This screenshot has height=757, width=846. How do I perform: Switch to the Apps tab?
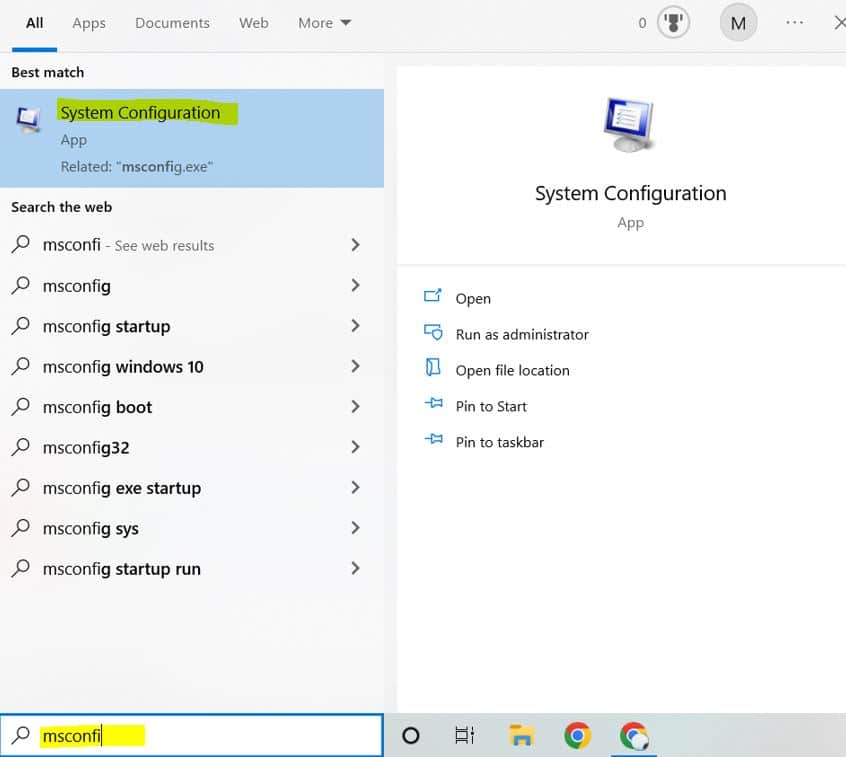pyautogui.click(x=89, y=23)
